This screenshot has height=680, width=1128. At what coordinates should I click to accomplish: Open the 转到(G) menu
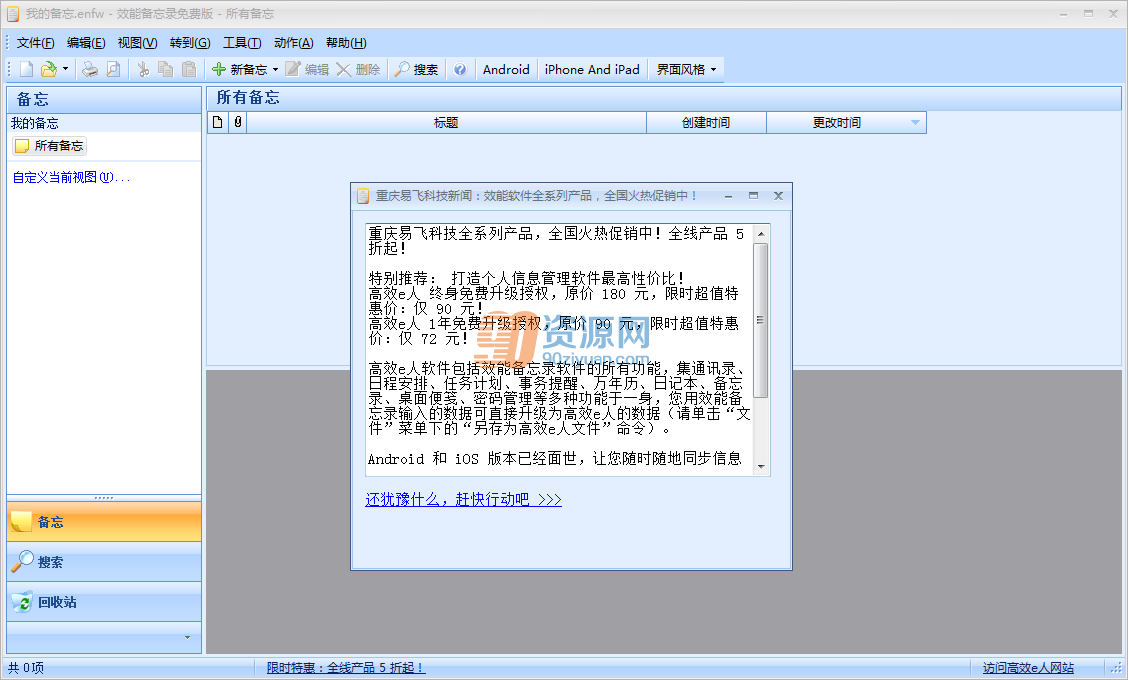pyautogui.click(x=190, y=42)
